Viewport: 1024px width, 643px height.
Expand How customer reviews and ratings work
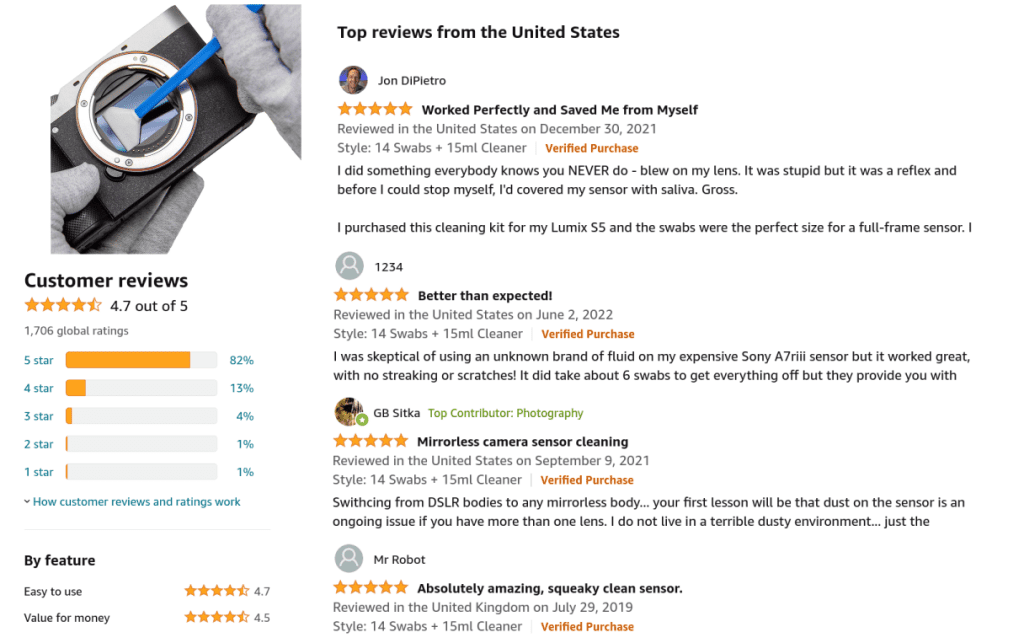(136, 501)
